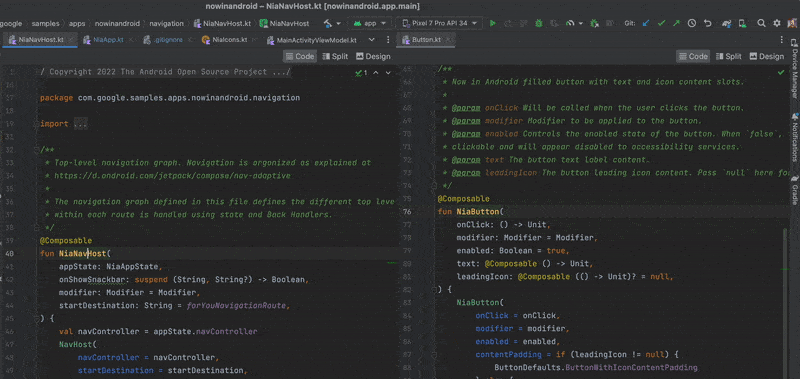Click Git commit green checkmark
The width and height of the screenshot is (800, 379).
coord(662,23)
